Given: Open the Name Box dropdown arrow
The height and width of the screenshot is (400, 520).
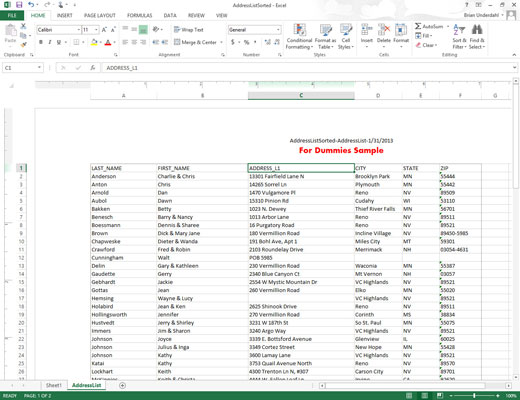Looking at the screenshot, I should [39, 68].
